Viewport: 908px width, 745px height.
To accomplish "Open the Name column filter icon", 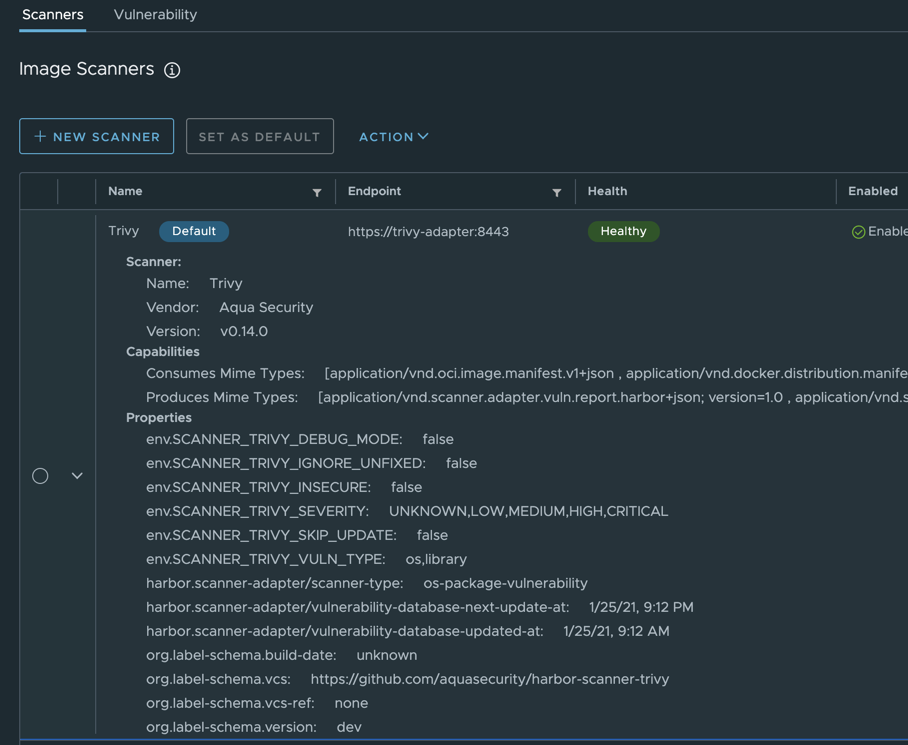I will coord(317,191).
